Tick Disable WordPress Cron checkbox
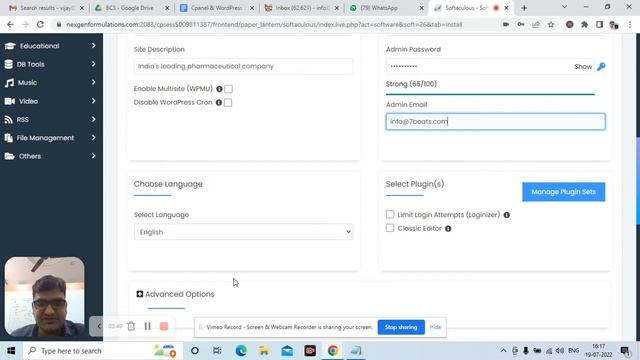 (x=228, y=102)
